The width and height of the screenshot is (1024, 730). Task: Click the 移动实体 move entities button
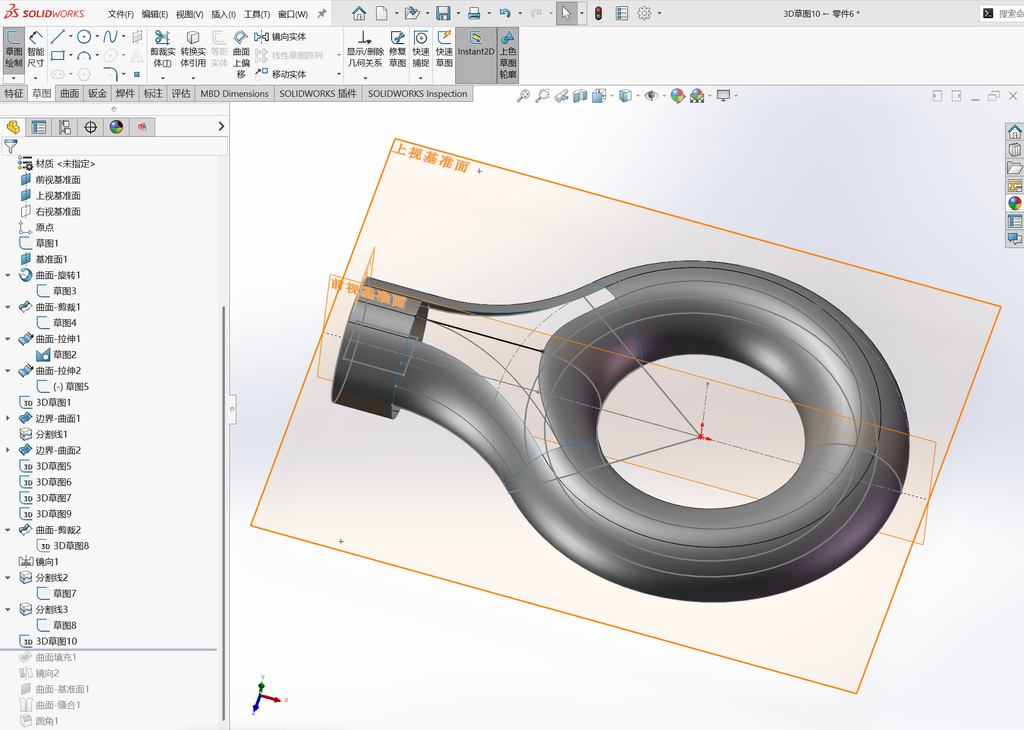pos(281,74)
